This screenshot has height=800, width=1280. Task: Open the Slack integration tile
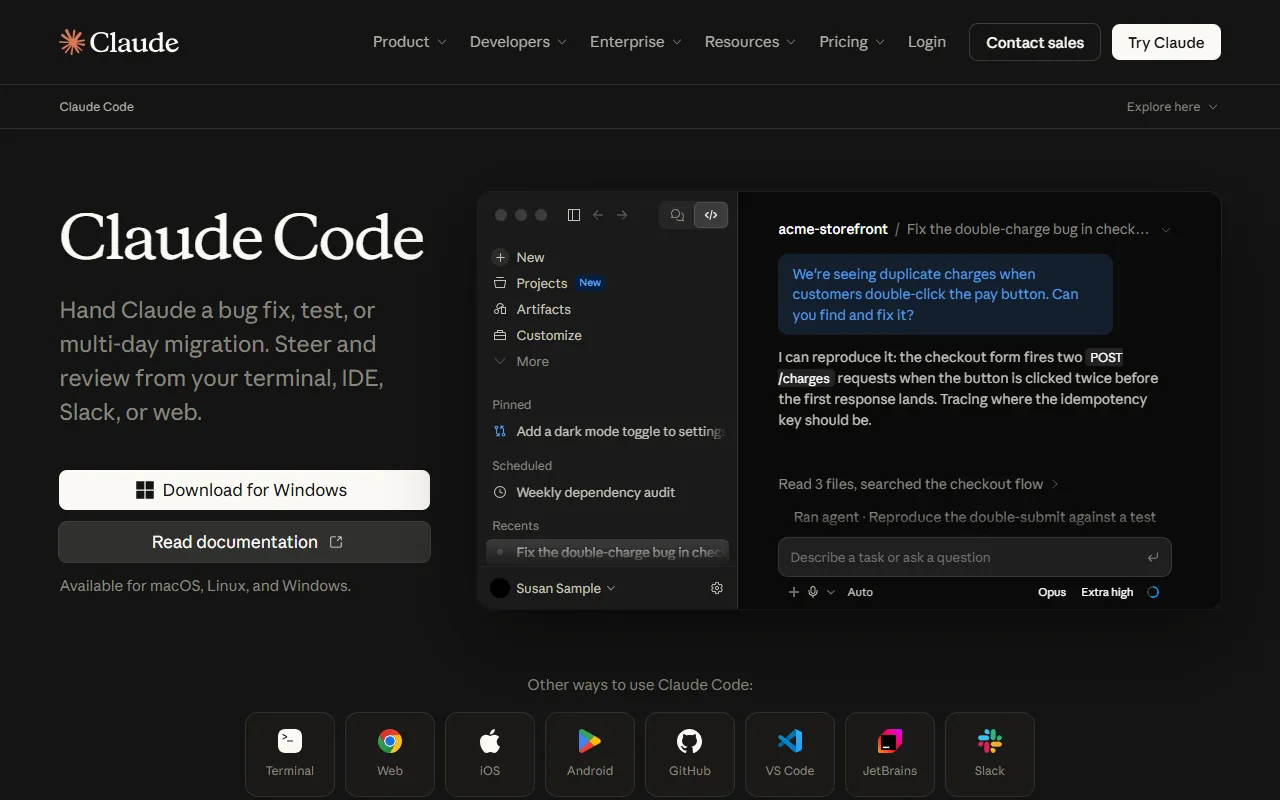(x=990, y=754)
